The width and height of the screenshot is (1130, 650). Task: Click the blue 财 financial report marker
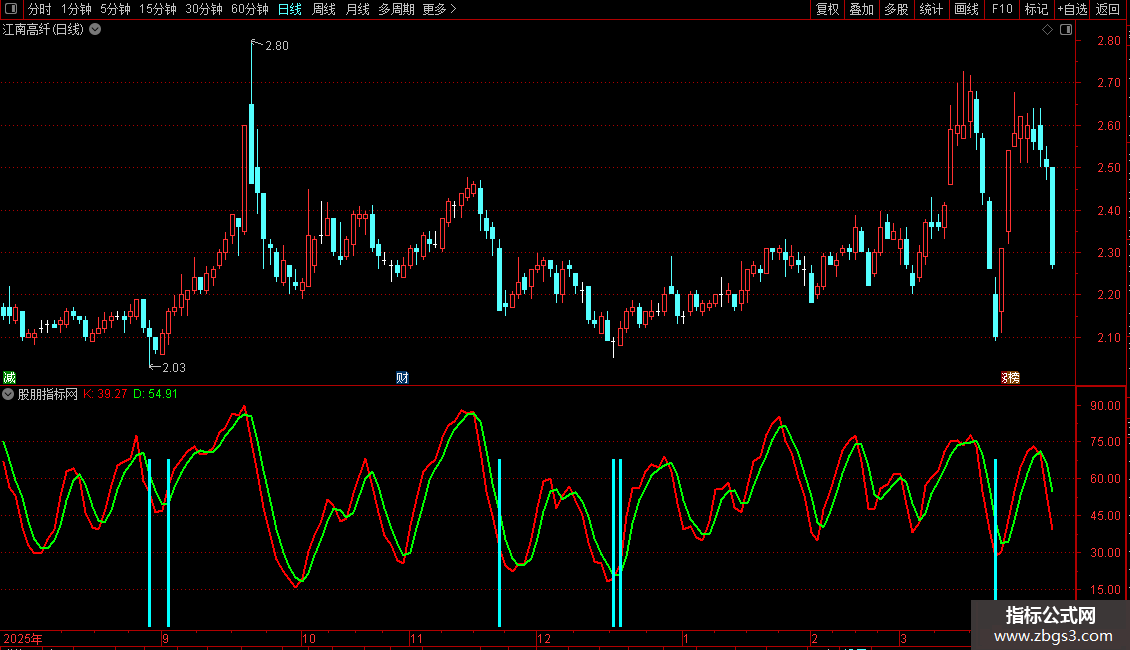402,377
